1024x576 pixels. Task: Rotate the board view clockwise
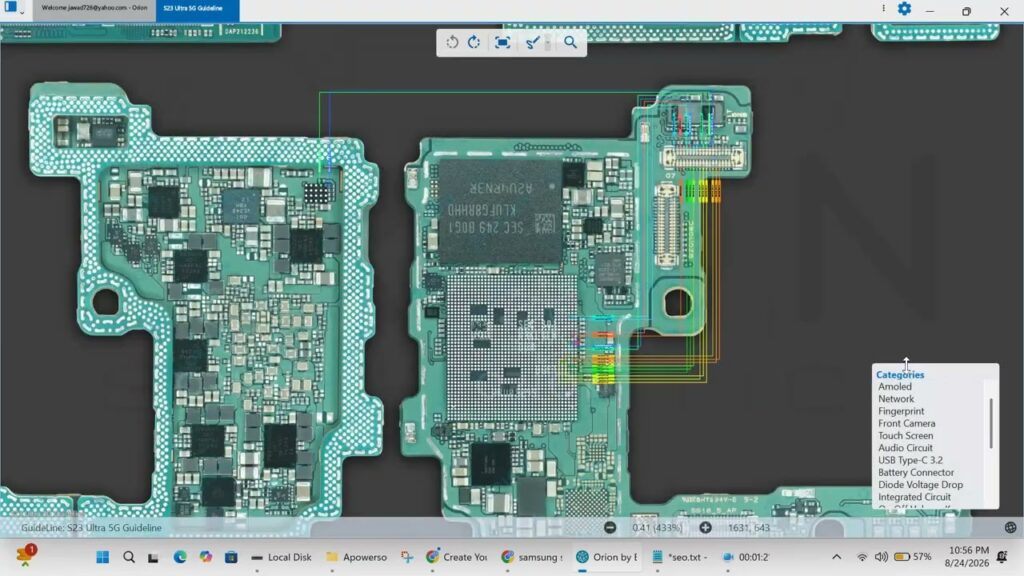pos(474,42)
